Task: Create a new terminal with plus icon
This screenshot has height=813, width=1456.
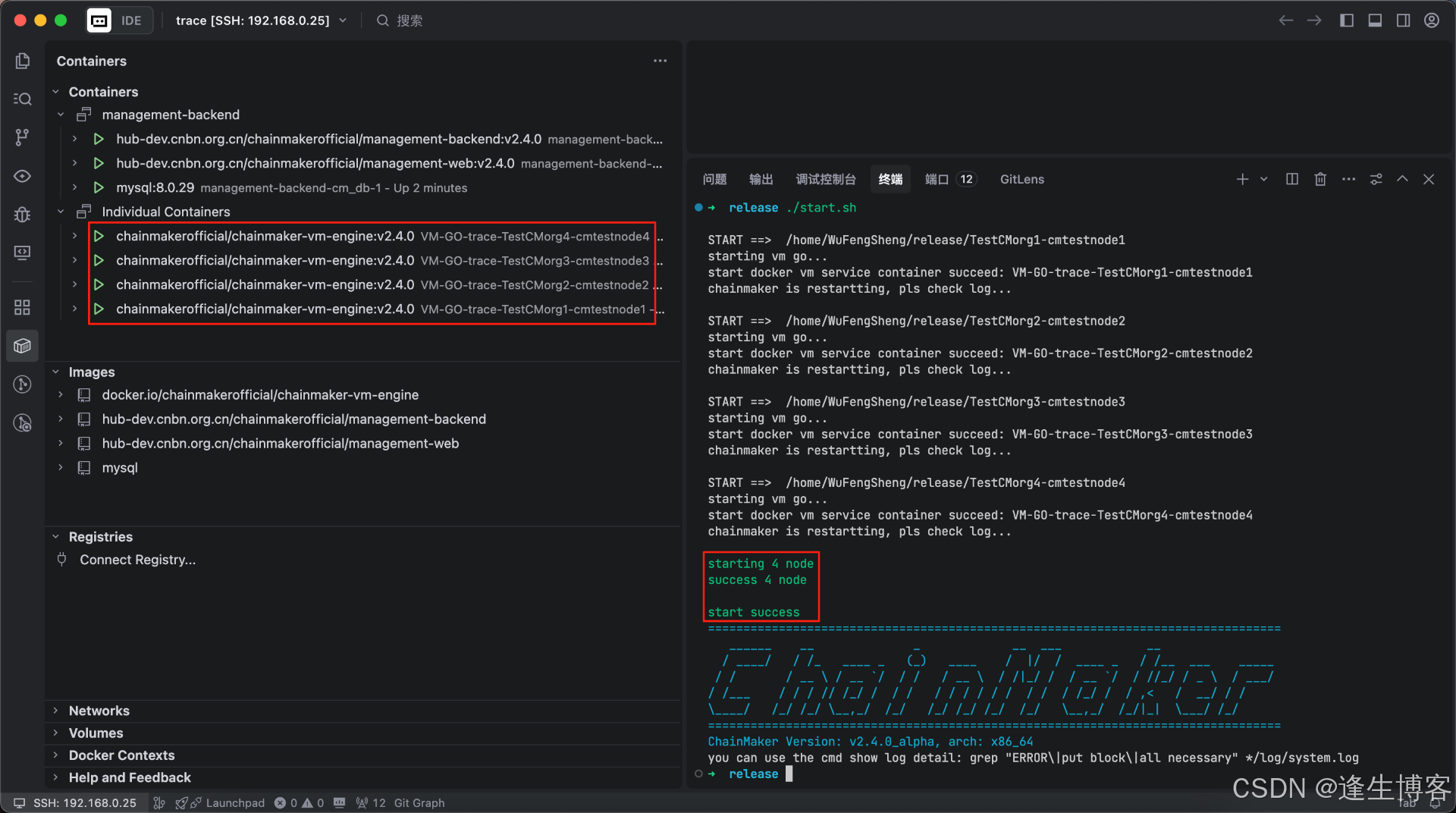Action: [1242, 179]
